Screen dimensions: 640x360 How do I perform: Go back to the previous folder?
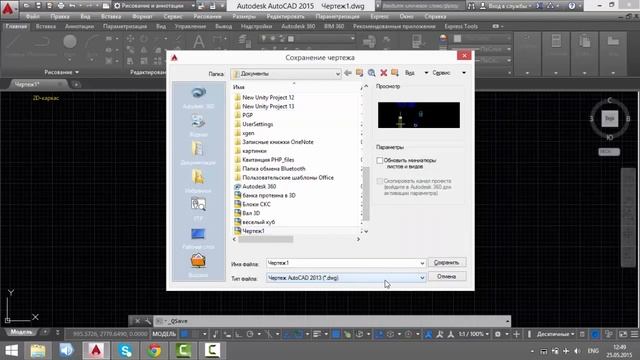[348, 73]
